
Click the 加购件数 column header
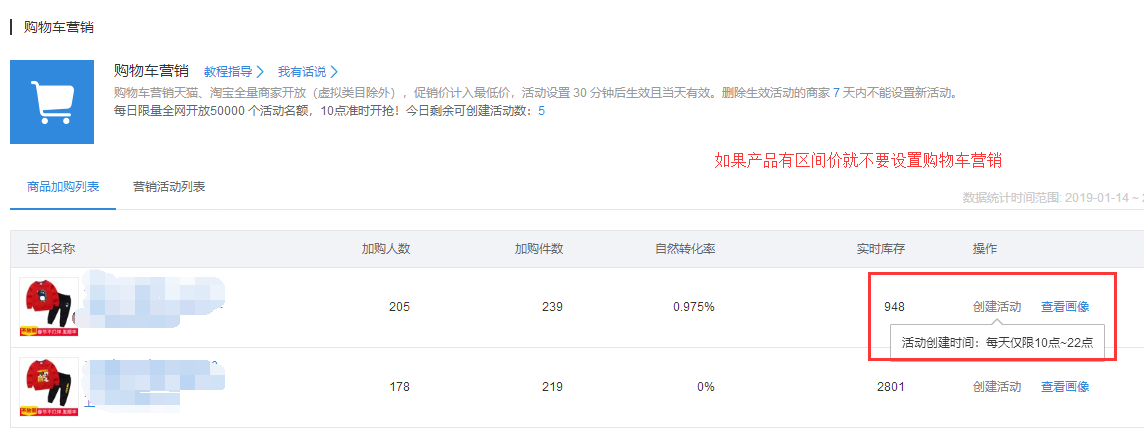pos(539,249)
